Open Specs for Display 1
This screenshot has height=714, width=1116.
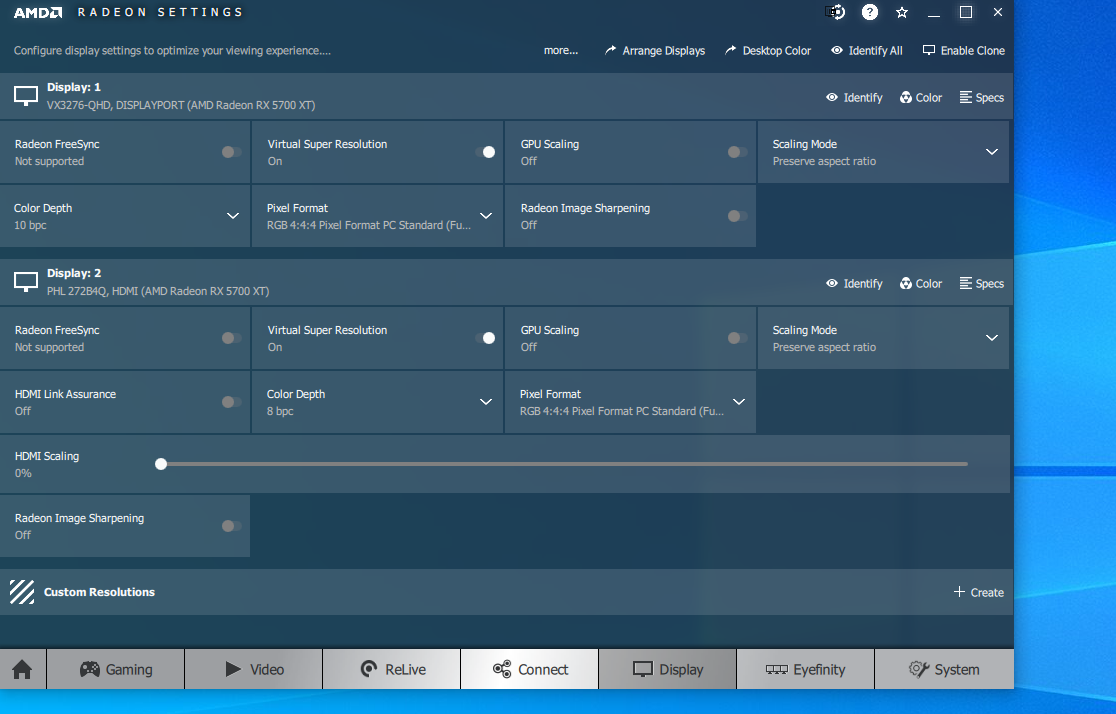981,98
